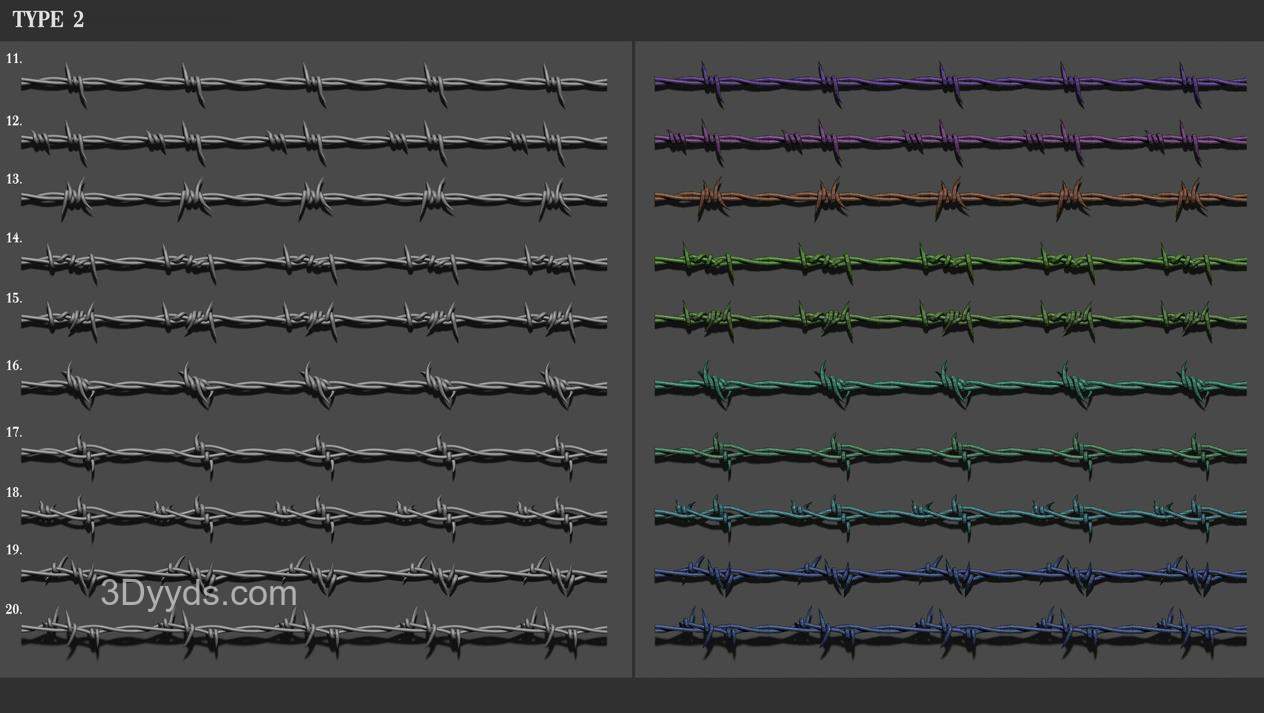Click the row number label "14."

14,238
